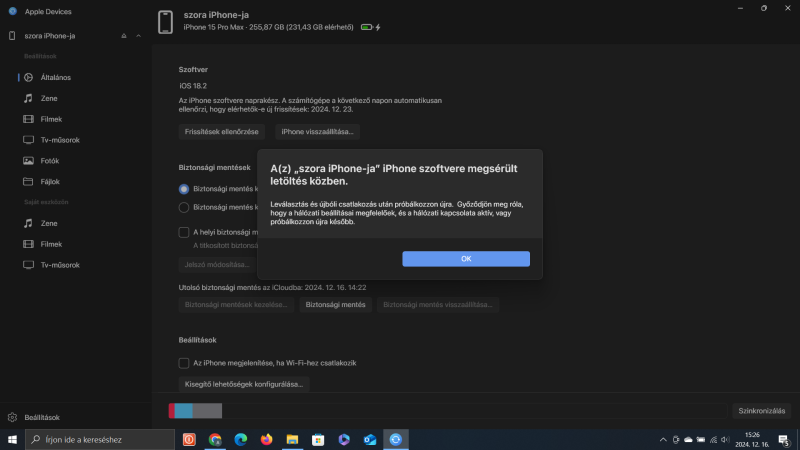The height and width of the screenshot is (450, 800).
Task: Open File Explorer from the taskbar
Action: point(292,439)
